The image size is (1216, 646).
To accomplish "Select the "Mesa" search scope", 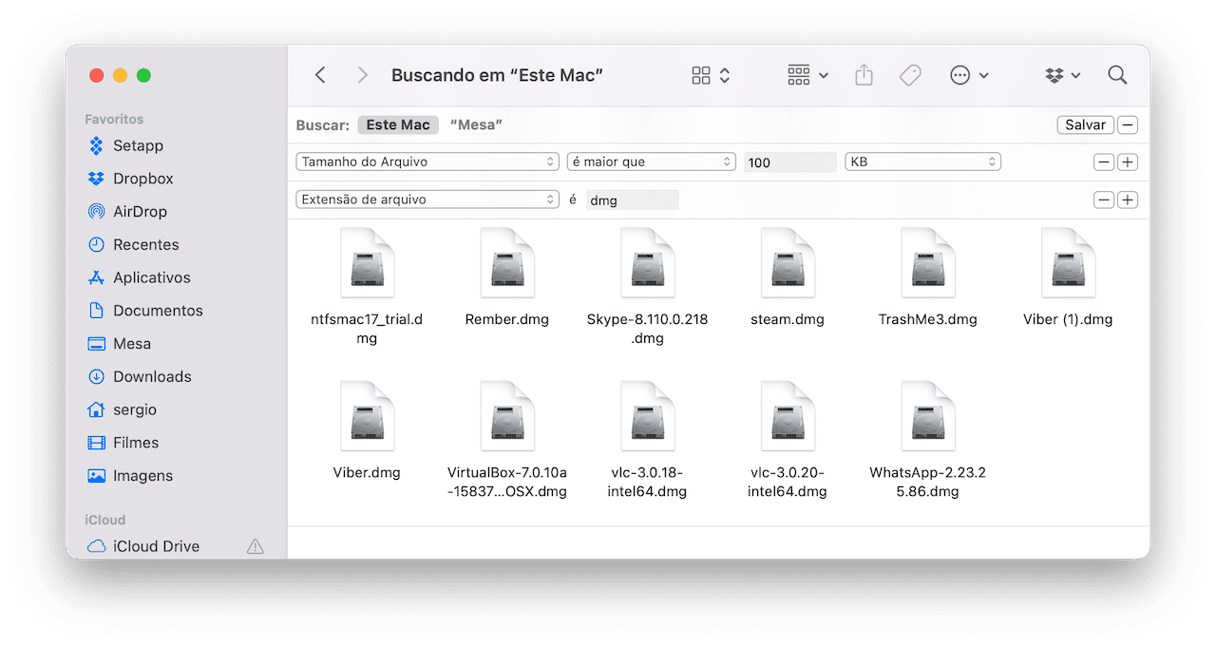I will click(476, 125).
